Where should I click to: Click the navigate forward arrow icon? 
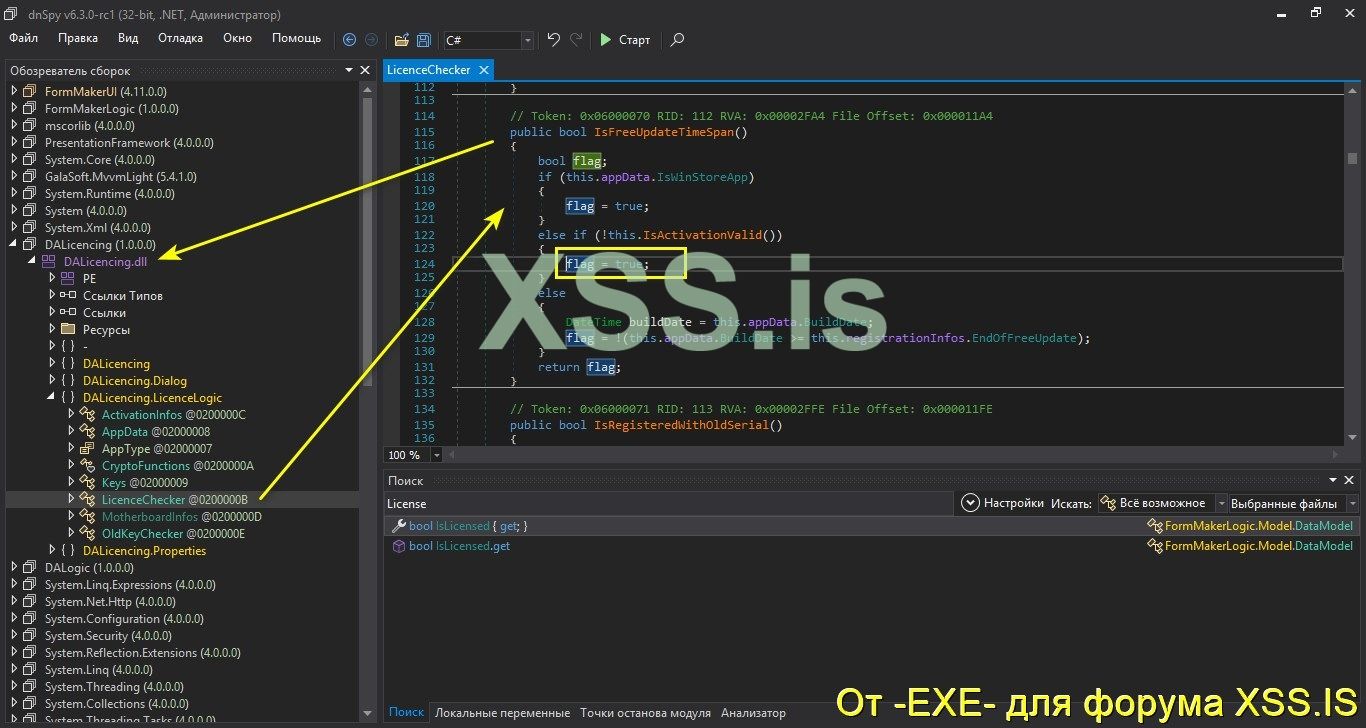point(369,40)
